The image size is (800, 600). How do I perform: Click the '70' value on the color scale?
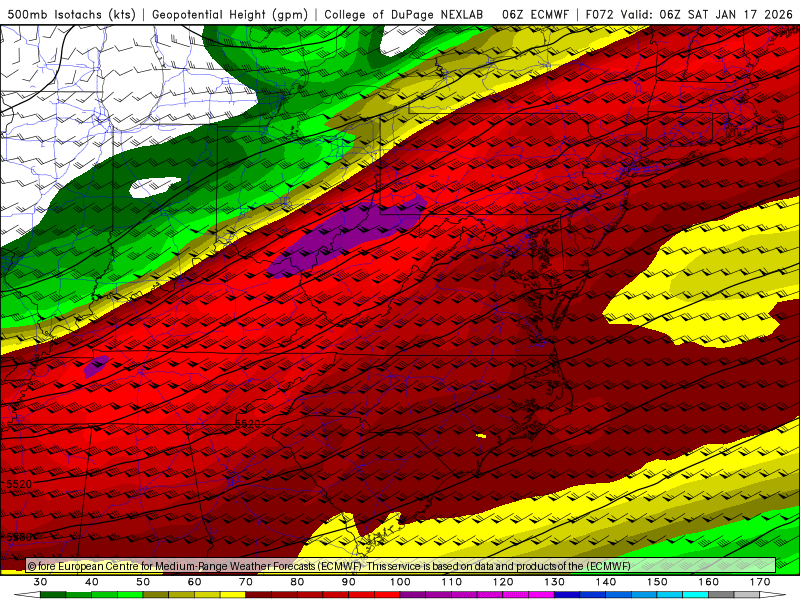coord(246,582)
